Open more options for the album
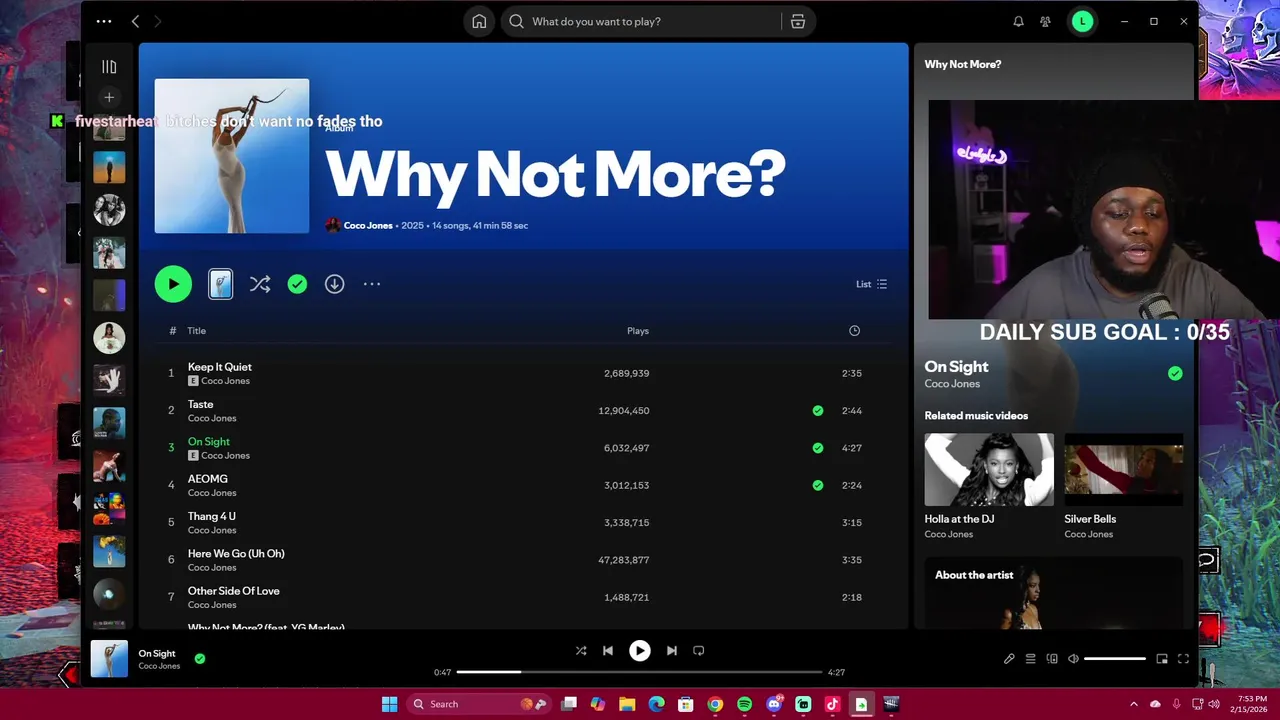 coord(372,284)
